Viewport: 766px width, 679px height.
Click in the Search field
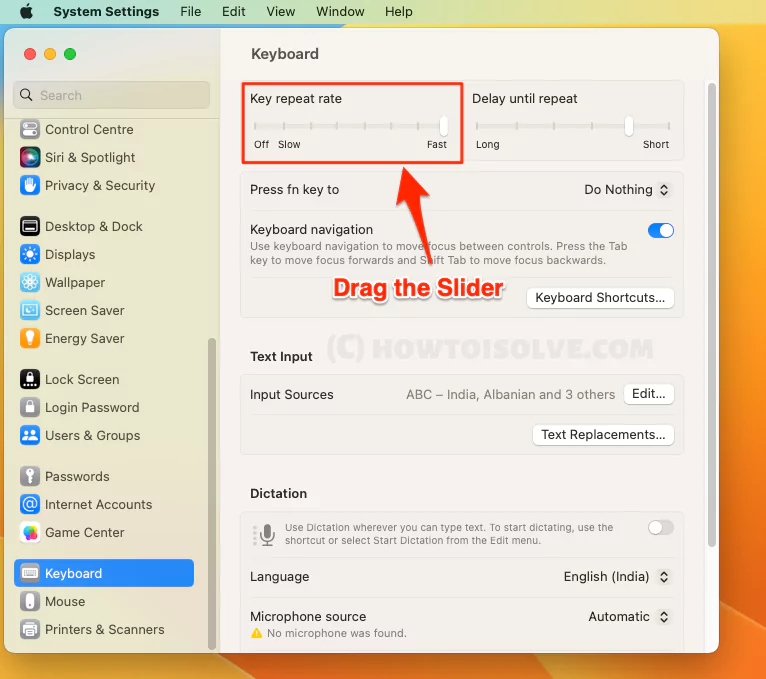[x=111, y=95]
